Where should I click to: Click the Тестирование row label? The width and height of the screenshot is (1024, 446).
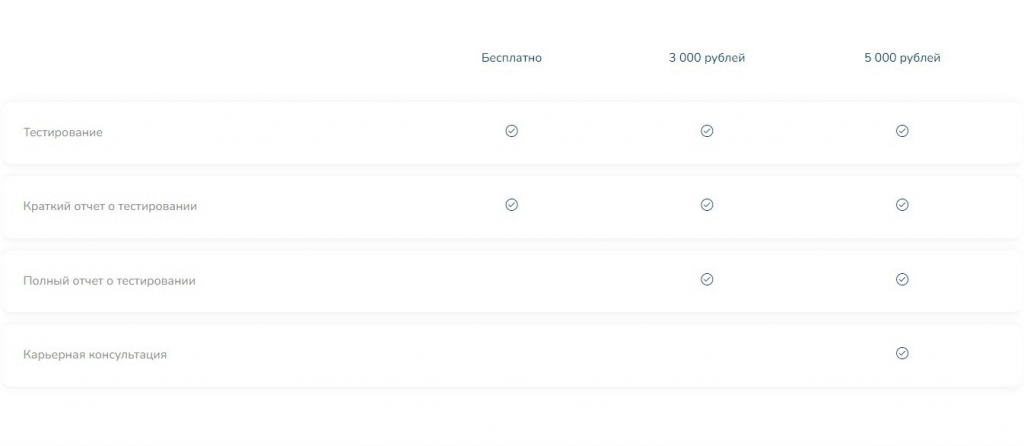pos(63,132)
